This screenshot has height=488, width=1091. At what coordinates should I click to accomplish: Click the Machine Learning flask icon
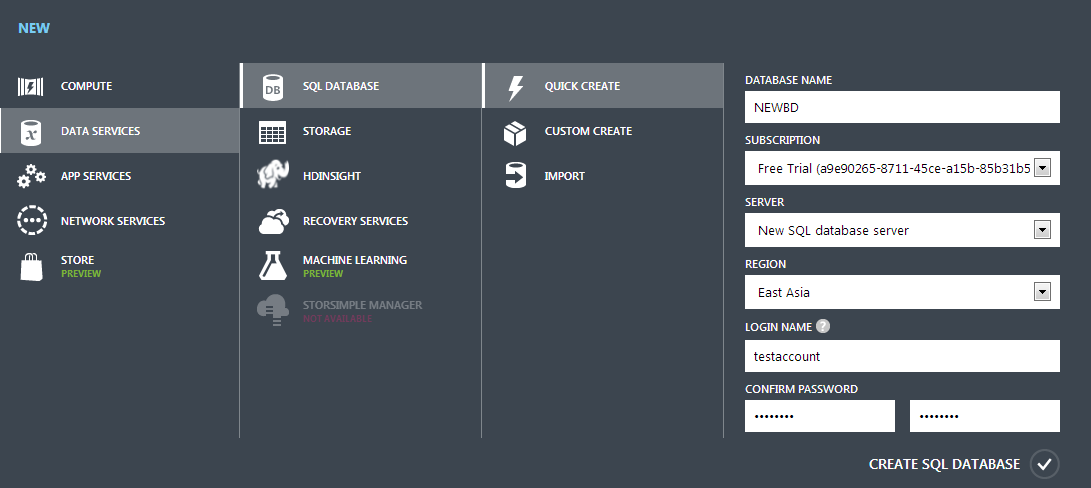coord(273,266)
